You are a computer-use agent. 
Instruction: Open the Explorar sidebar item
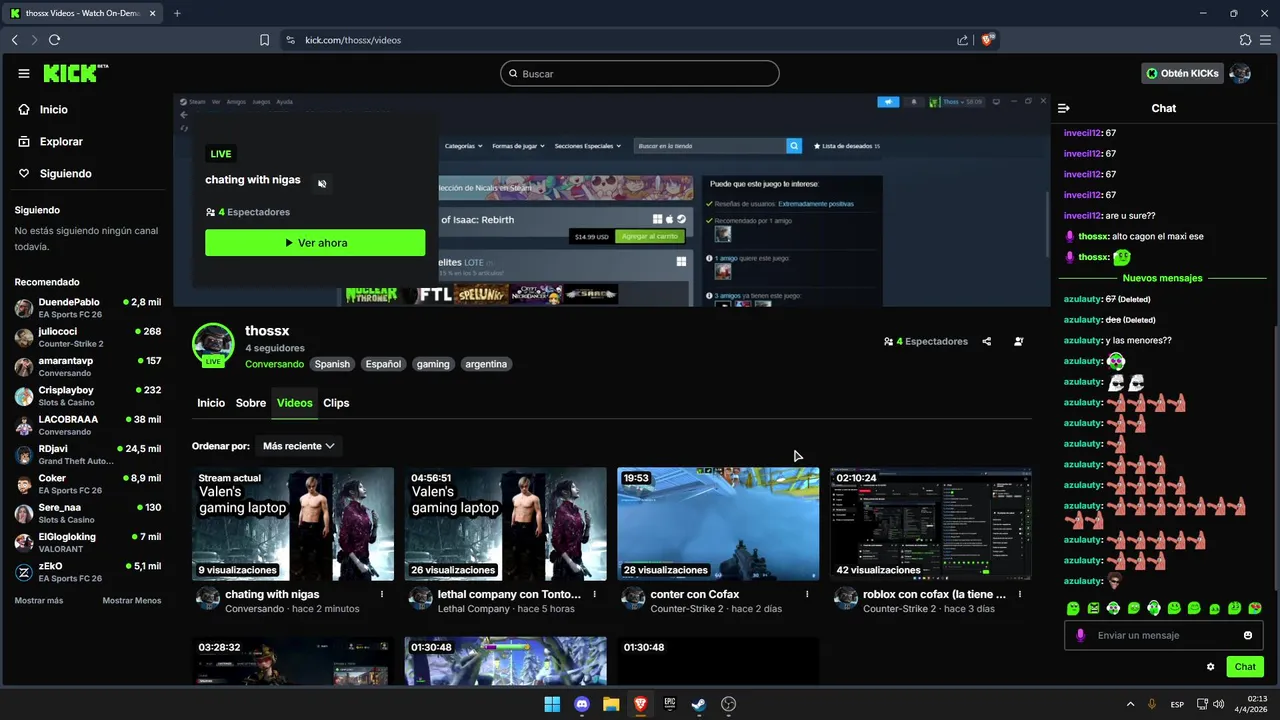(x=61, y=142)
